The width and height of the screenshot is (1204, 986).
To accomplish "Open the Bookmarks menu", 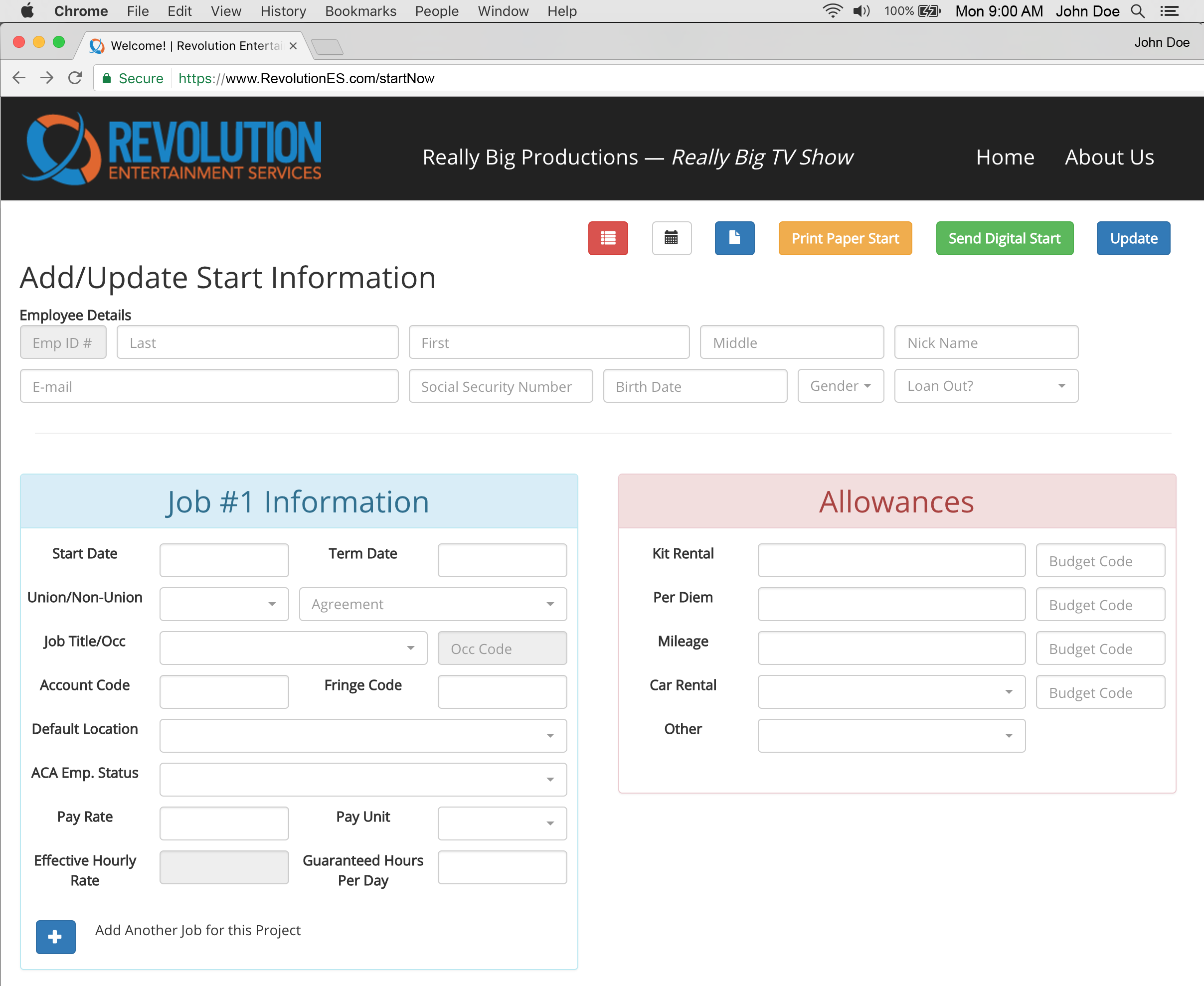I will tap(360, 11).
